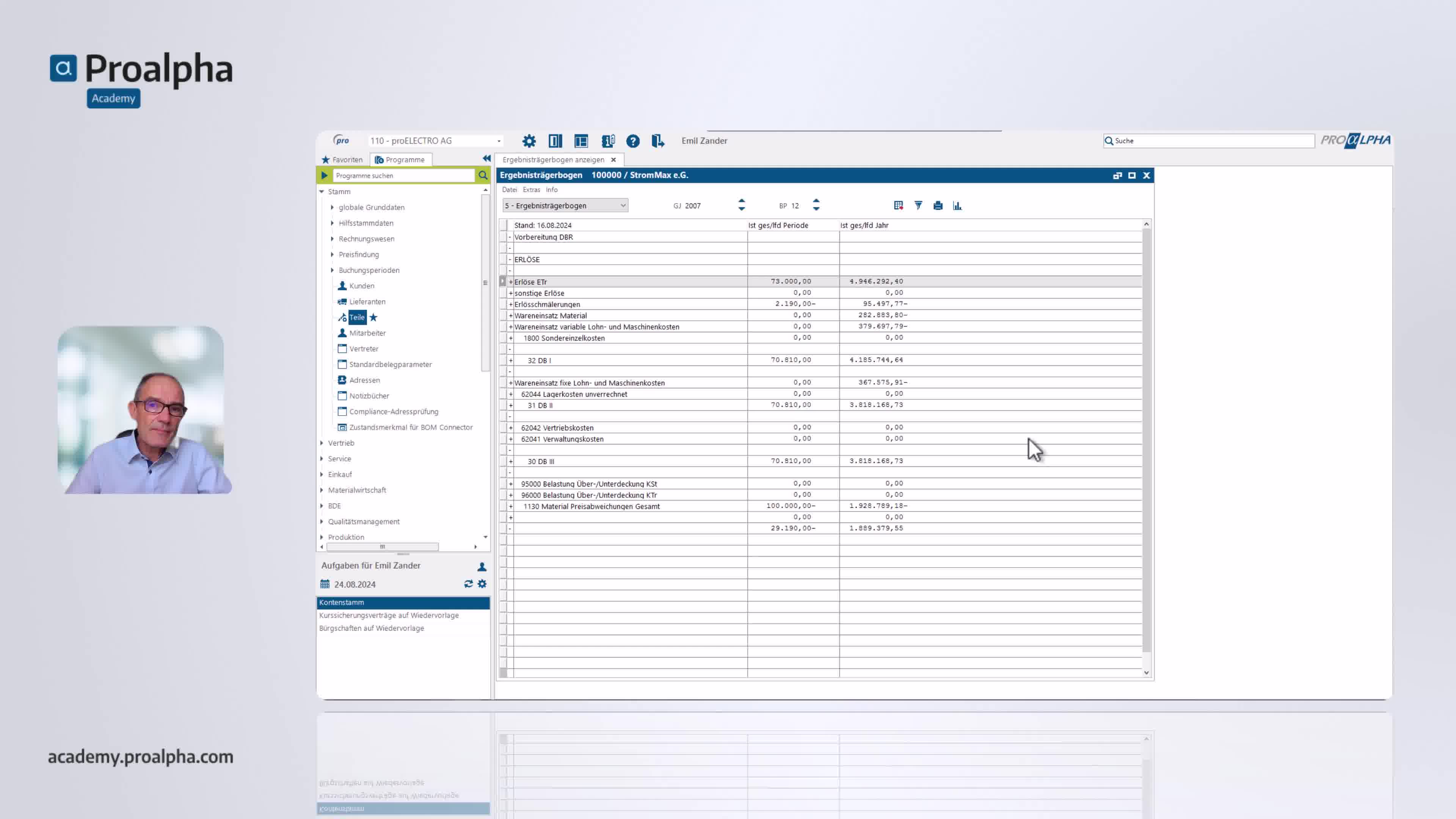
Task: Open the settings gear in top toolbar
Action: 529,141
